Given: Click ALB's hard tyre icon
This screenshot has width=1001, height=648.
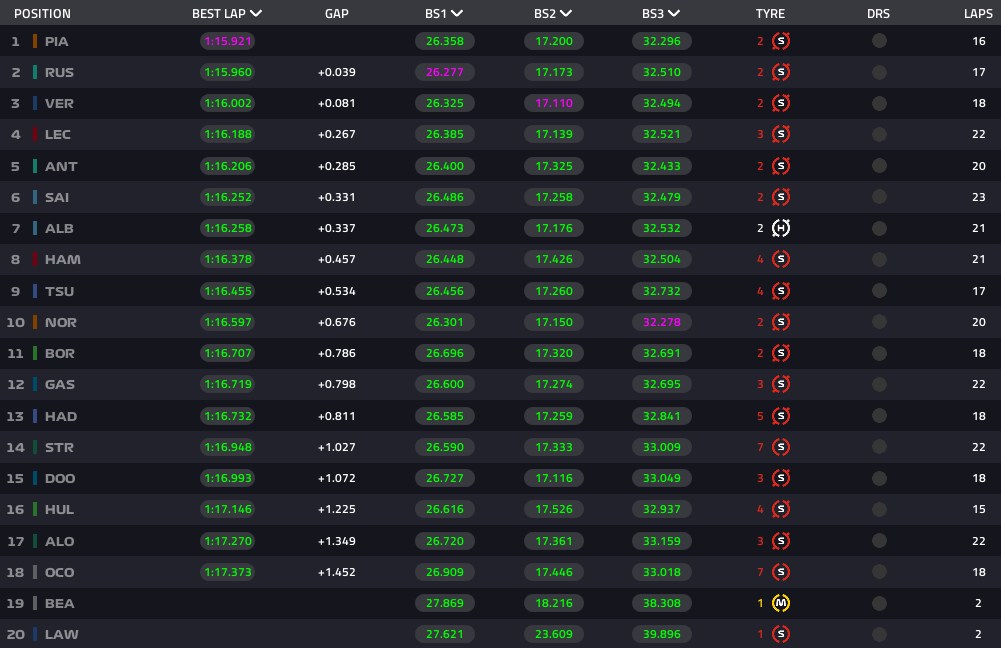Looking at the screenshot, I should (x=781, y=228).
